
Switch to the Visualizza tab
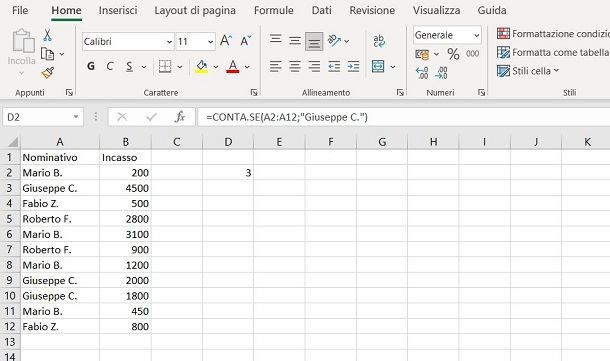[x=436, y=10]
